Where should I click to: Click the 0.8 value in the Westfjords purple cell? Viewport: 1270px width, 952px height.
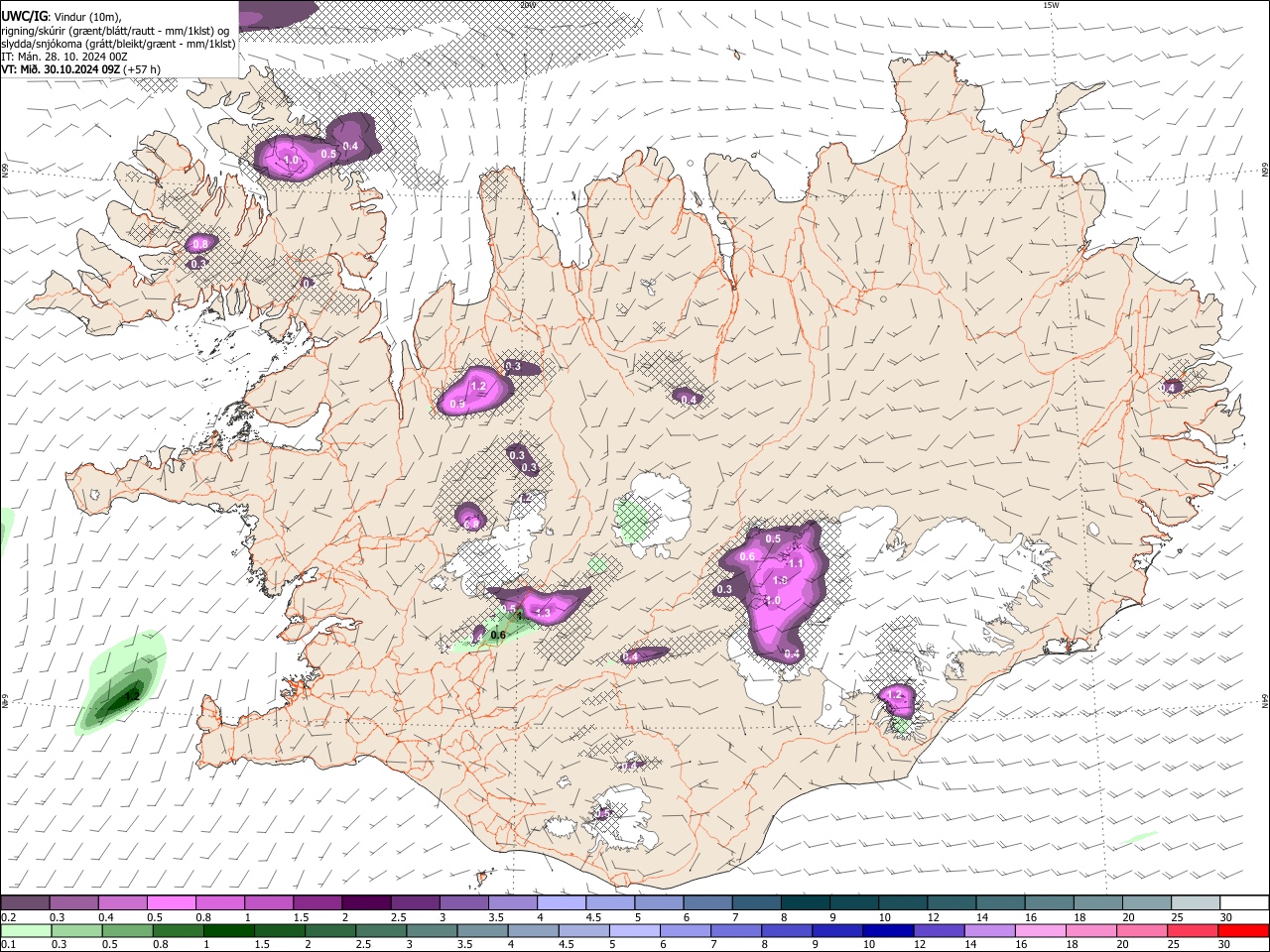(200, 244)
